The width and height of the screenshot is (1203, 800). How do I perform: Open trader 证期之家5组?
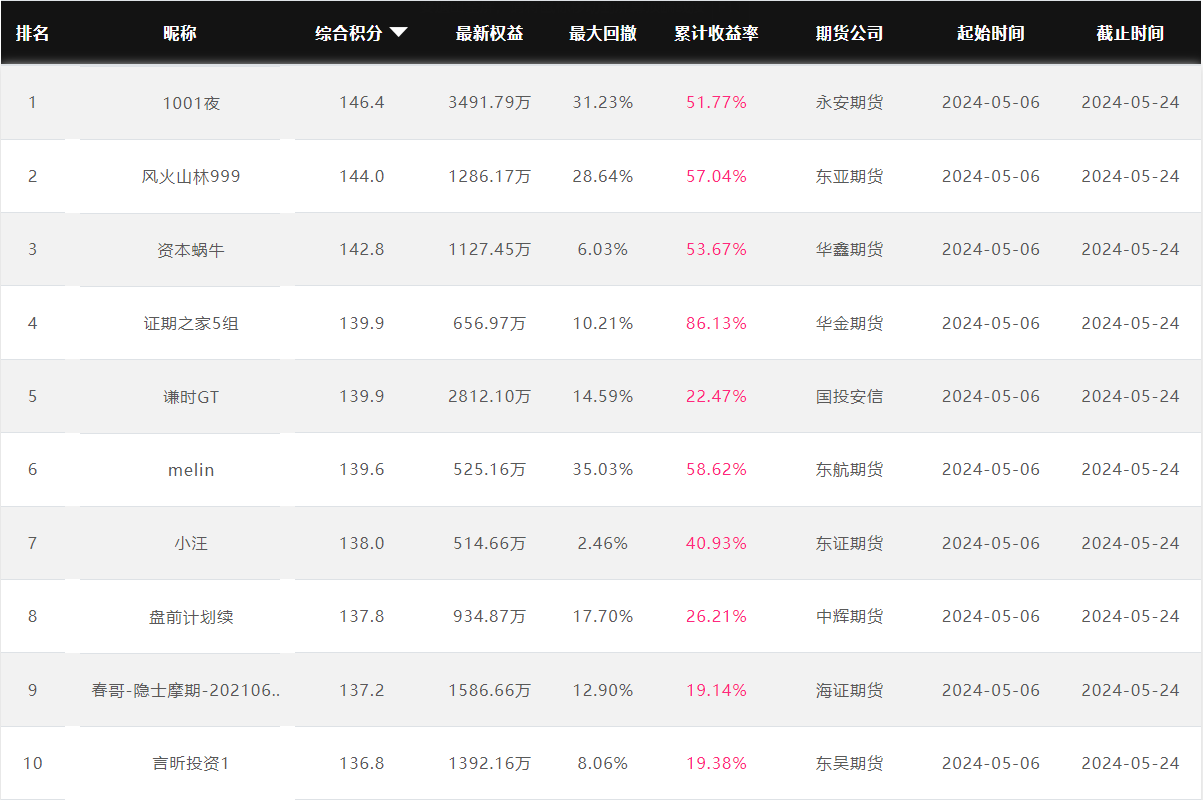191,323
